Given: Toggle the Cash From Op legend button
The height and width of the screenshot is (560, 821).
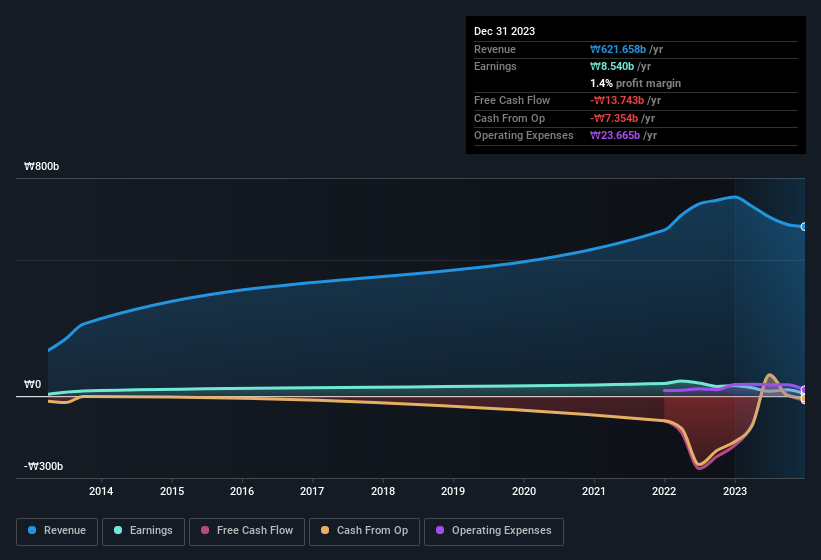Looking at the screenshot, I should pyautogui.click(x=364, y=531).
